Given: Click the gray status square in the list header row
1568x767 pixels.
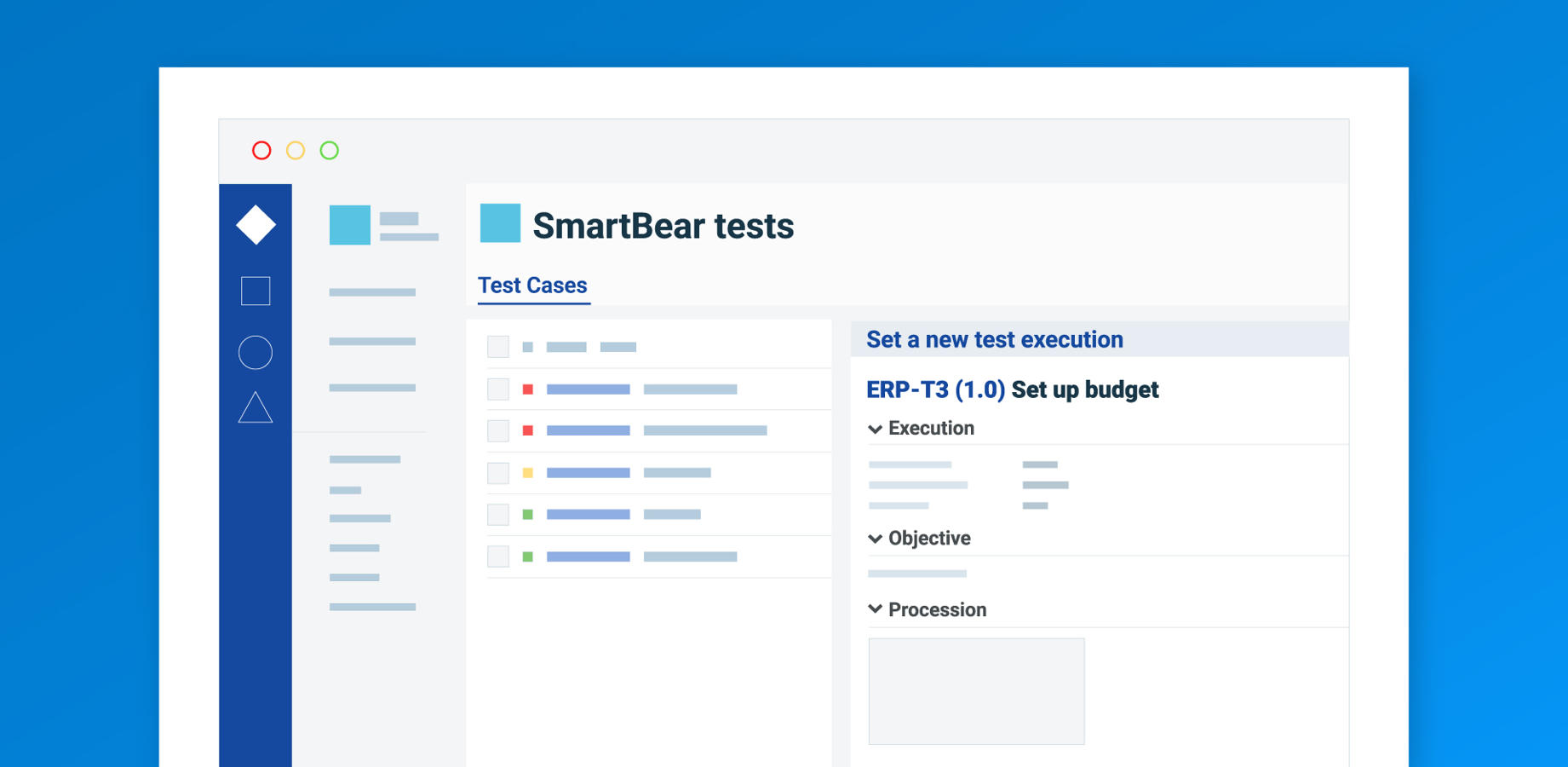Looking at the screenshot, I should (x=528, y=347).
